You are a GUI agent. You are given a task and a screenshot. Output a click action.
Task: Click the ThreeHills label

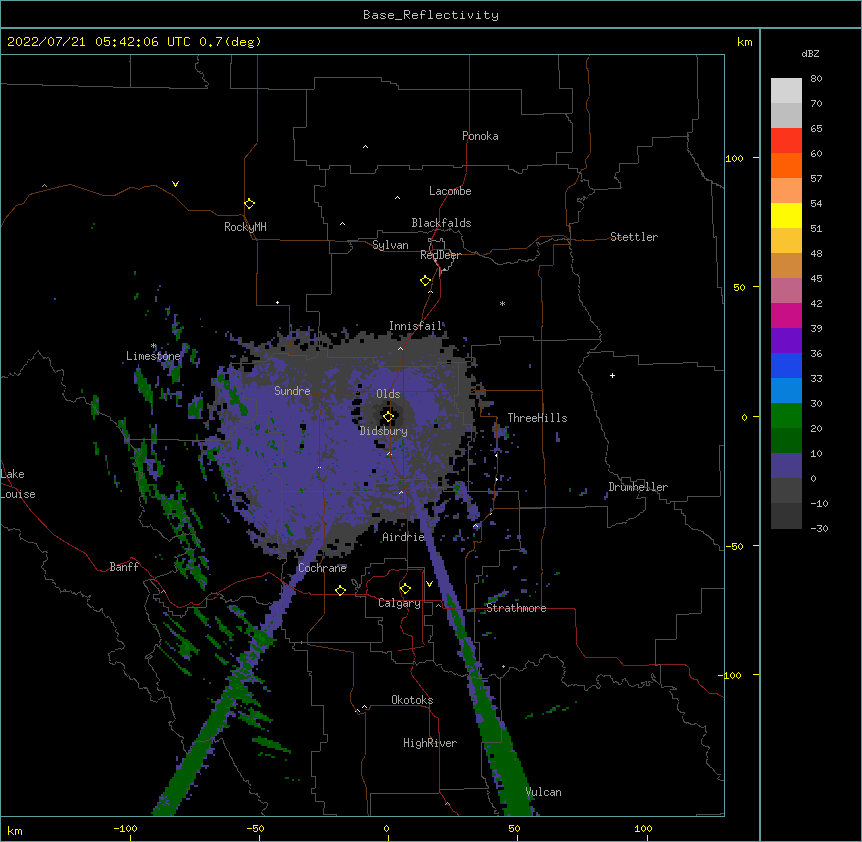pyautogui.click(x=537, y=418)
